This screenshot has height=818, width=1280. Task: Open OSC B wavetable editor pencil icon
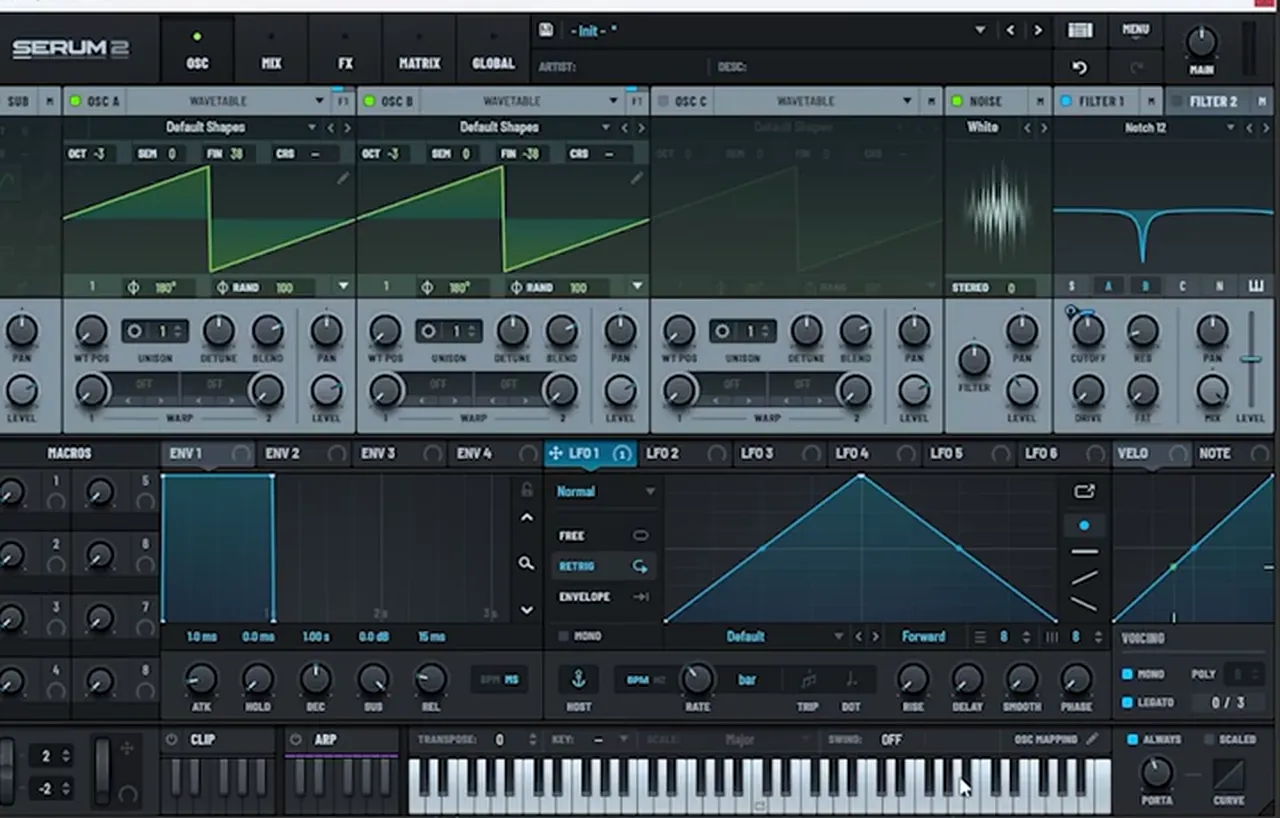(x=637, y=178)
